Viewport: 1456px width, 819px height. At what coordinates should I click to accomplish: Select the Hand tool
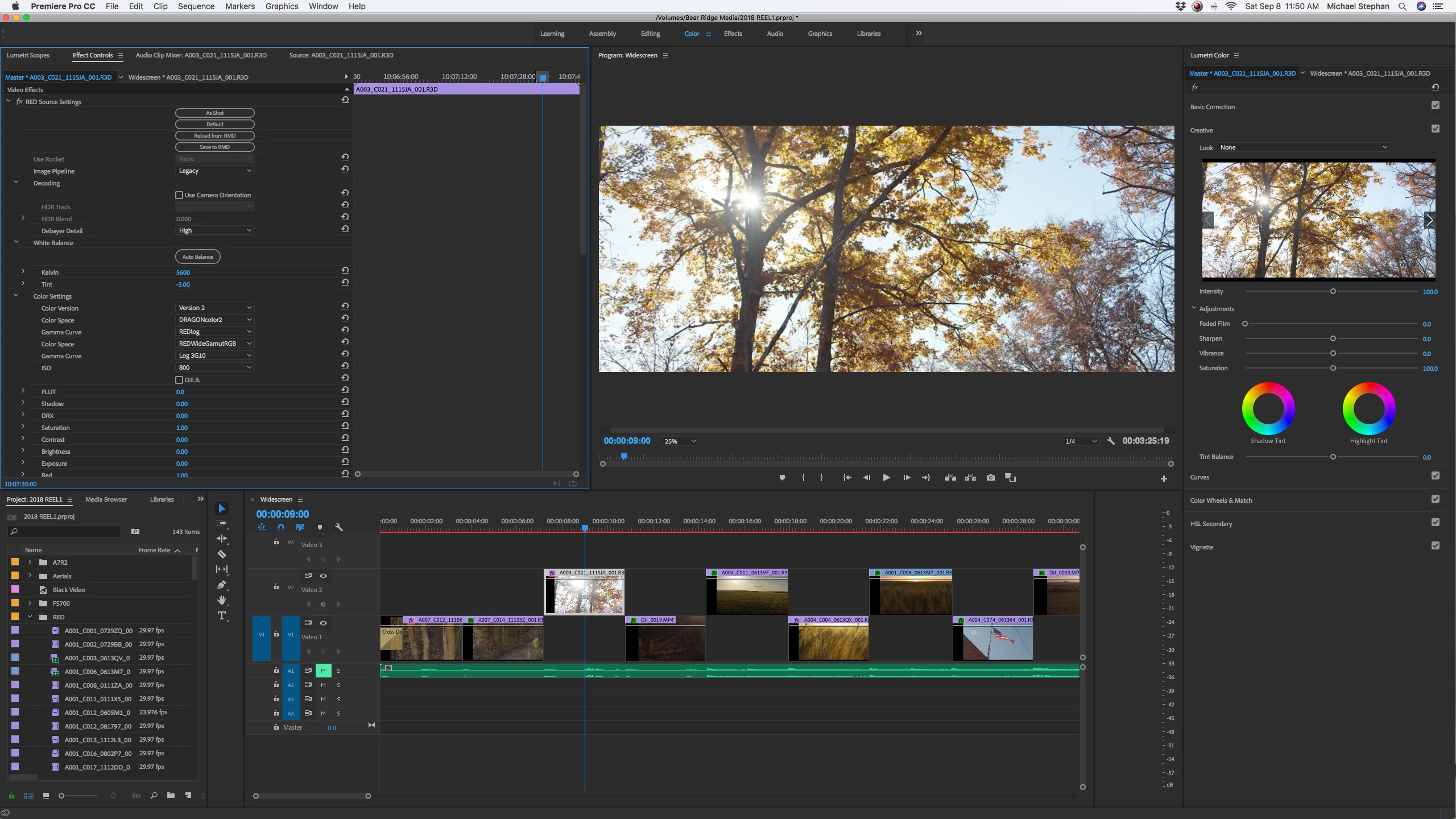coord(222,600)
